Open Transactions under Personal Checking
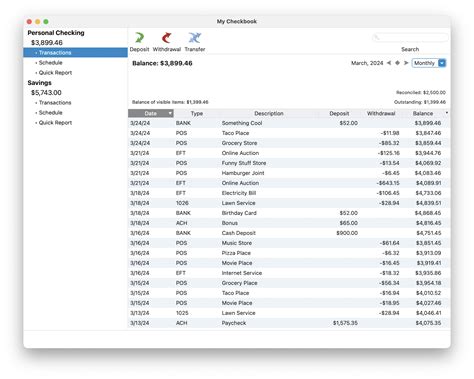Screen dimensions: 474x379 click(x=75, y=53)
